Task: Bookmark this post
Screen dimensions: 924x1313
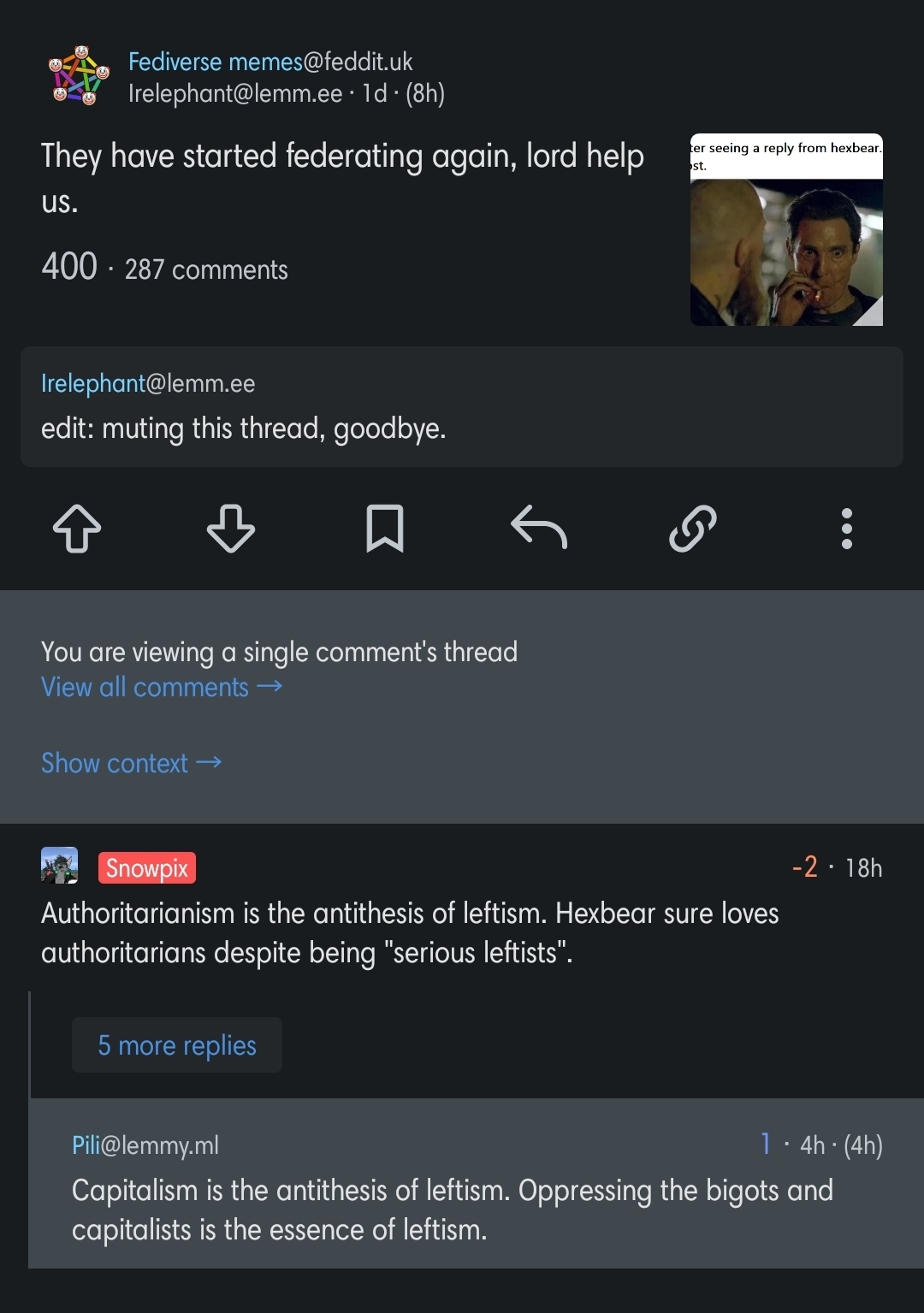Action: tap(385, 529)
